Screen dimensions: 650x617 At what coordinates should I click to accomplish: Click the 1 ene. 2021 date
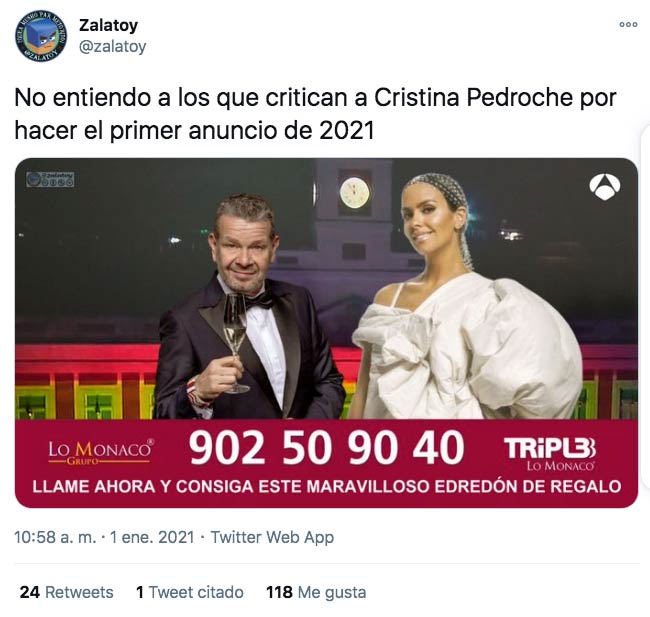coord(152,537)
